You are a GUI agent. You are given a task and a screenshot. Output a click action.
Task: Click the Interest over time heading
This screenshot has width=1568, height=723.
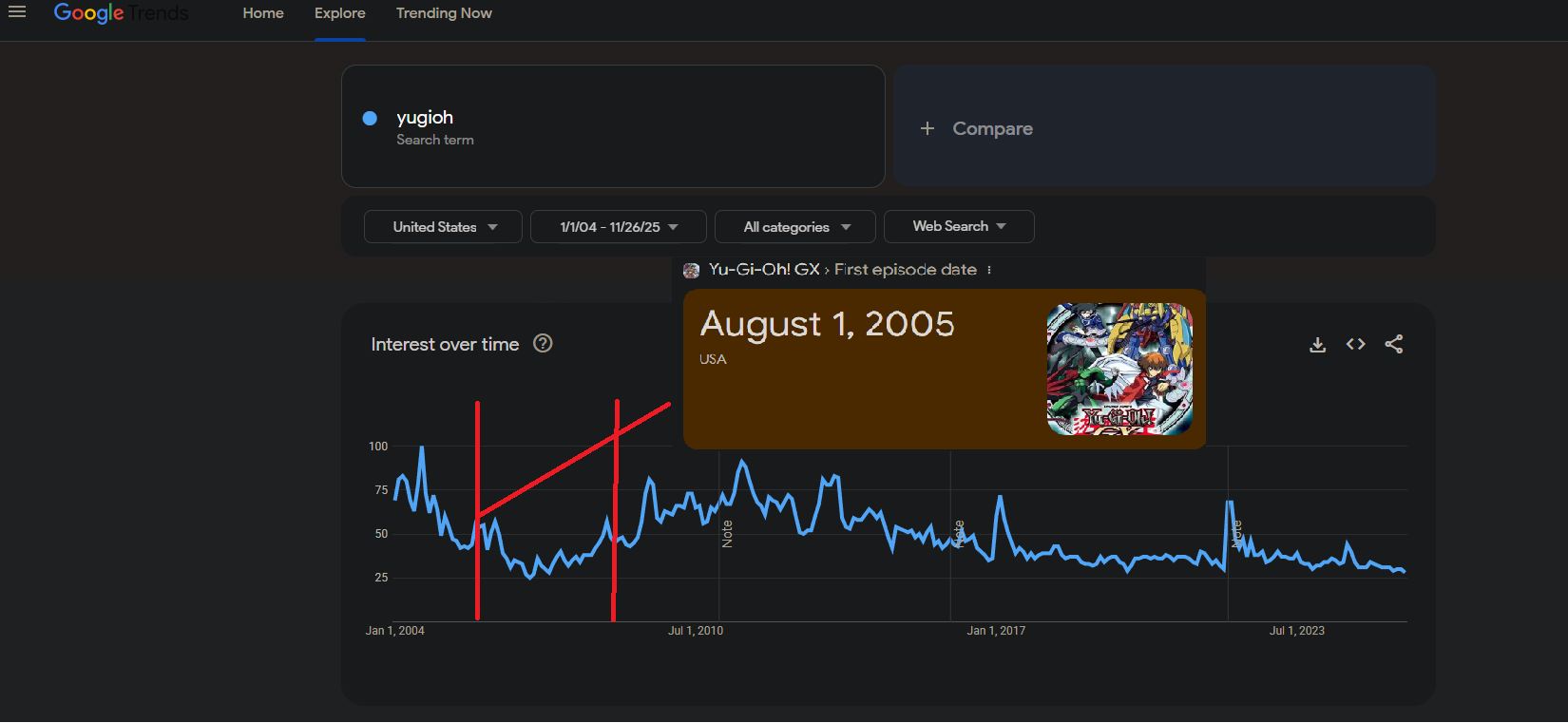point(445,345)
